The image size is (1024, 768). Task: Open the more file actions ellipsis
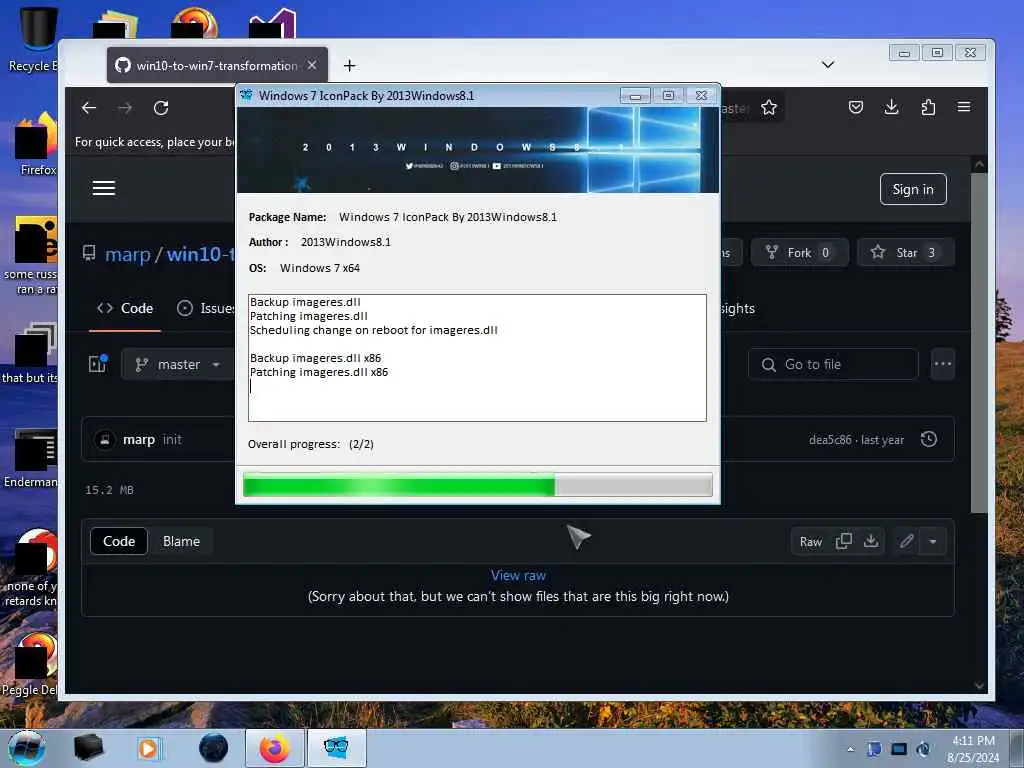click(942, 364)
